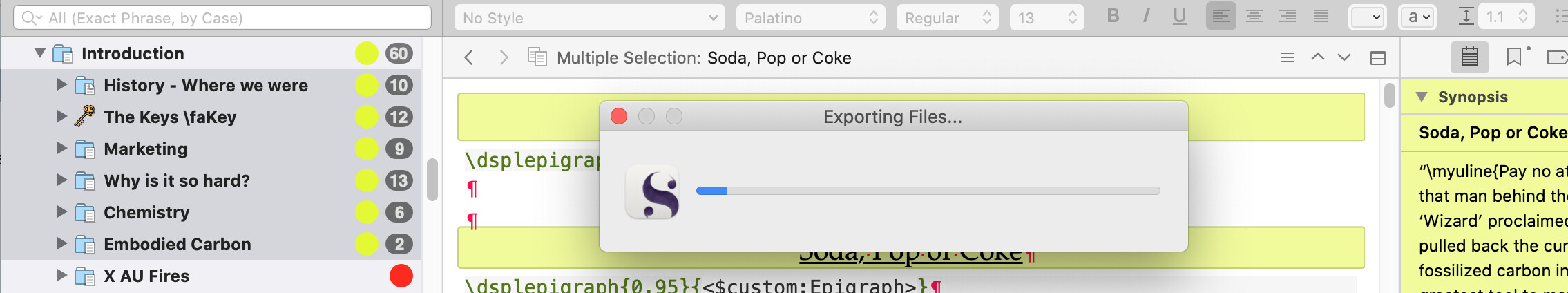The image size is (1568, 293).
Task: Navigate back in editor history
Action: pyautogui.click(x=469, y=57)
